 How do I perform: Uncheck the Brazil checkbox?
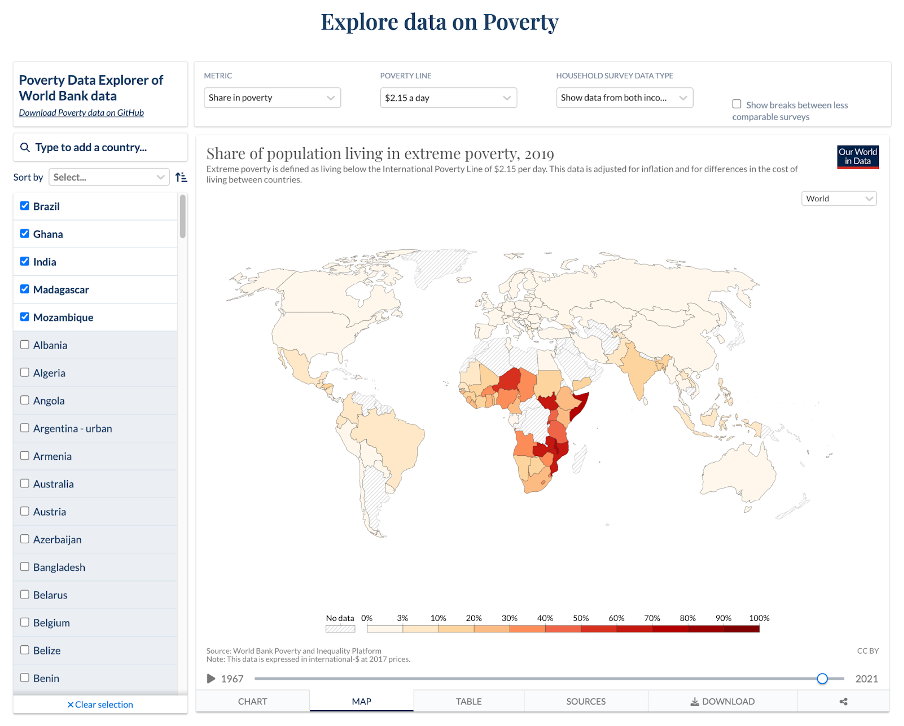coord(25,206)
